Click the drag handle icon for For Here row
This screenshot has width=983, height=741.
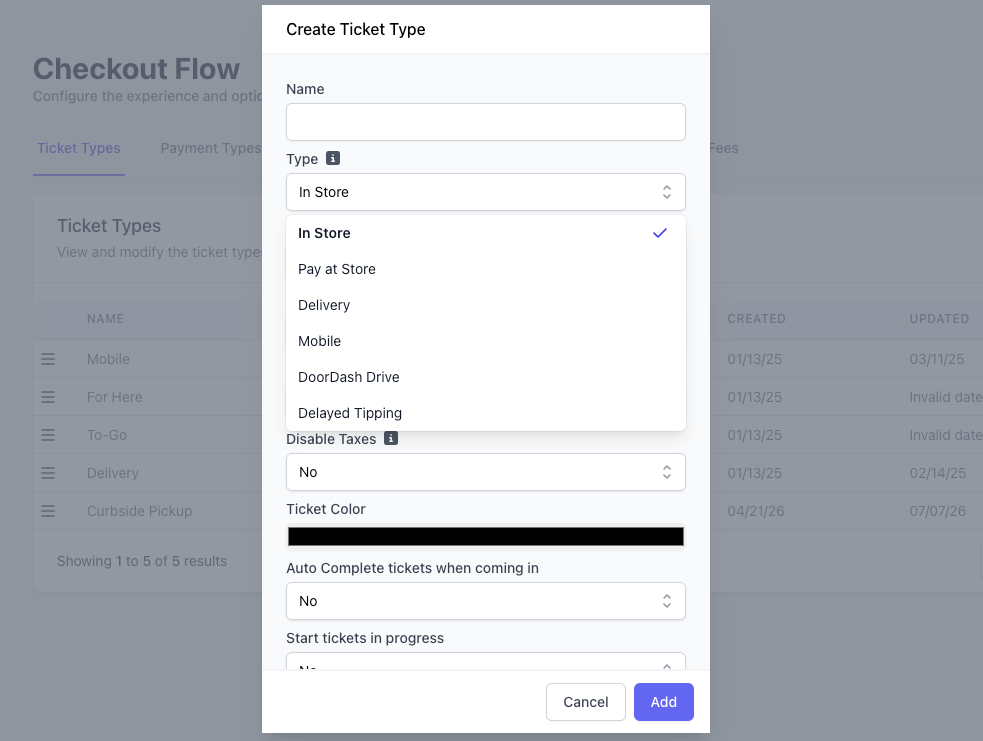tap(48, 397)
